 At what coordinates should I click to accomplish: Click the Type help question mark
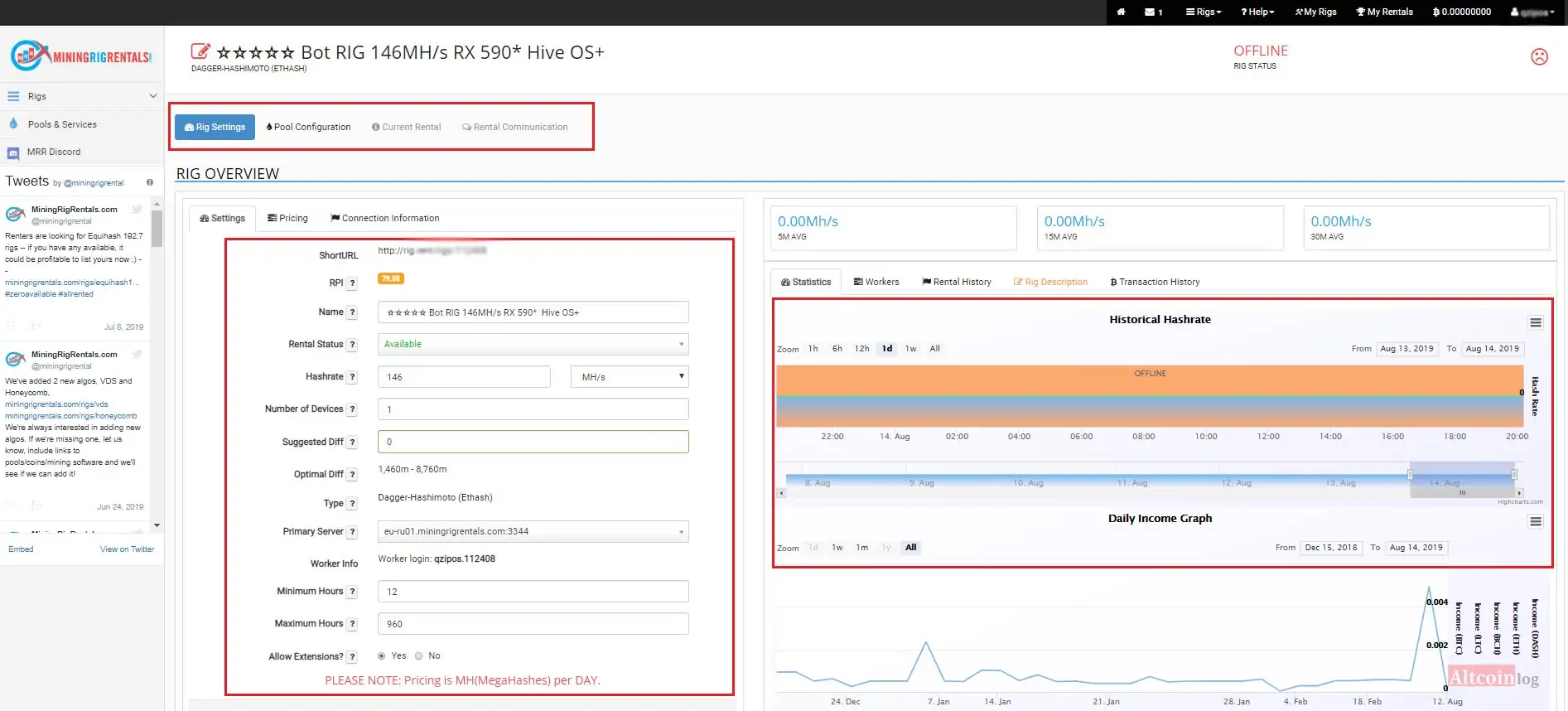(352, 504)
